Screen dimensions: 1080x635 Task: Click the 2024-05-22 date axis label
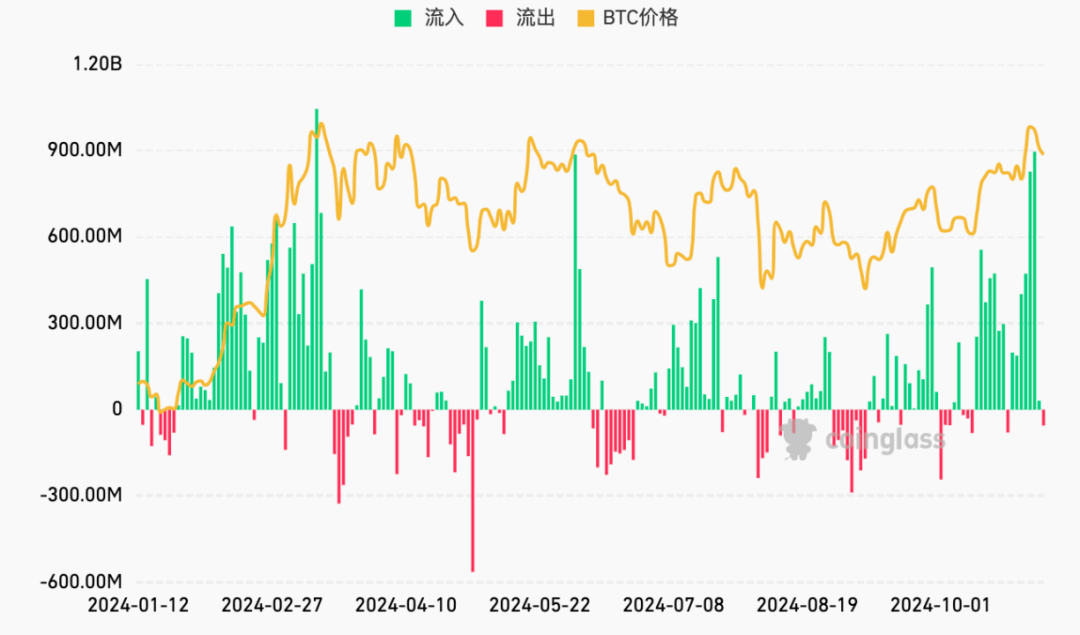539,605
